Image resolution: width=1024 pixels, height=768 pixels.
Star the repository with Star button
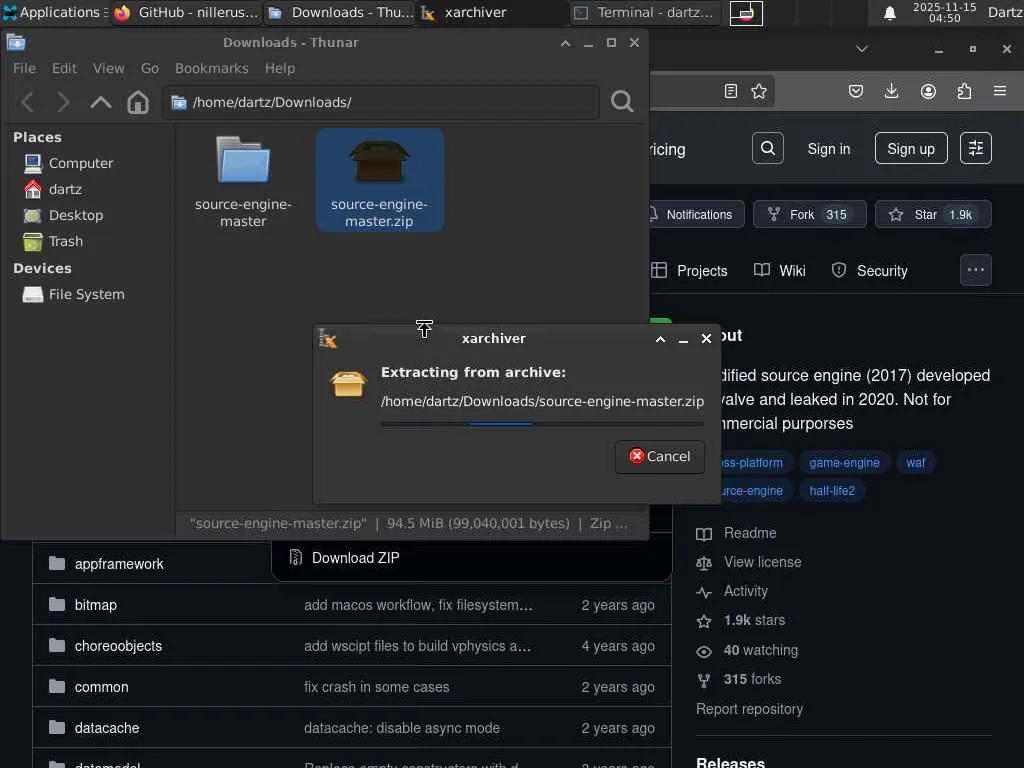[x=933, y=214]
